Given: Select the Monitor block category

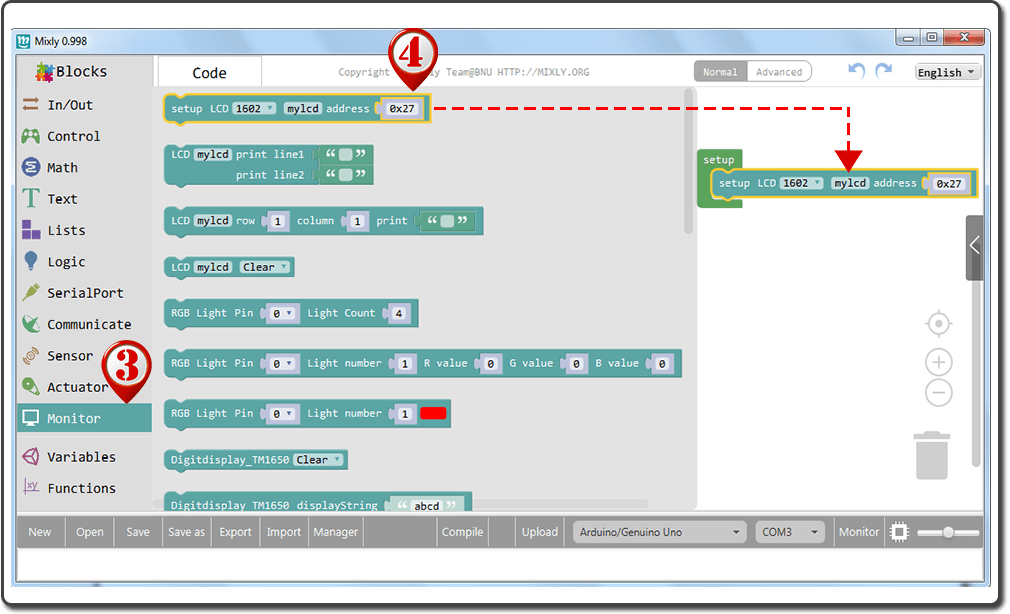Looking at the screenshot, I should 84,418.
